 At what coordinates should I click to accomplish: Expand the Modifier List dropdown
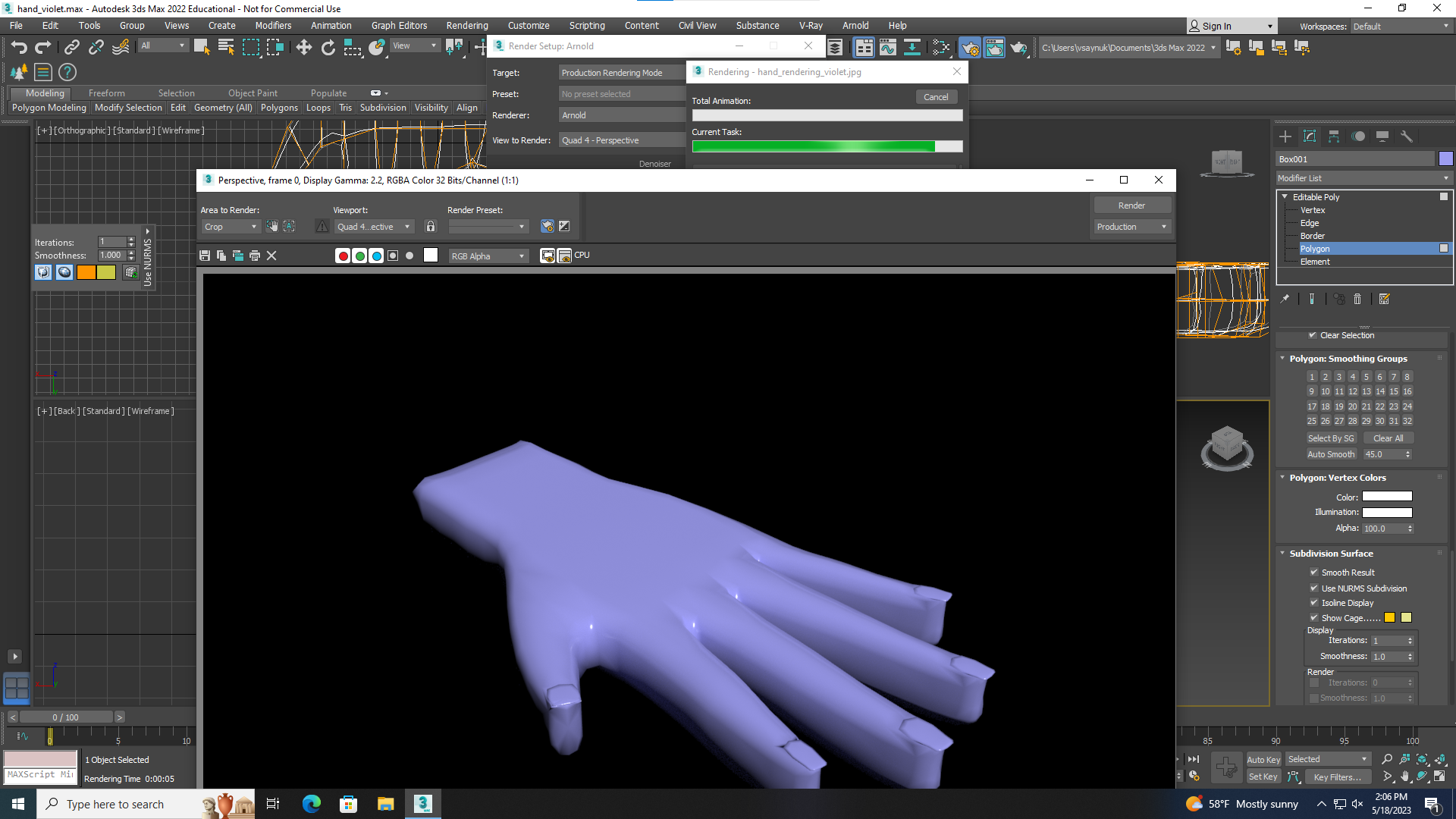pos(1363,178)
